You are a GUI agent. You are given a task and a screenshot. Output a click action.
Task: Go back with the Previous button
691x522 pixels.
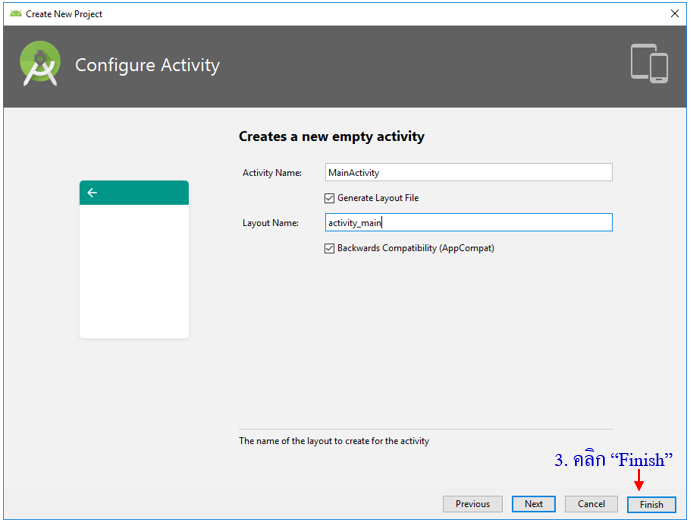(x=472, y=504)
